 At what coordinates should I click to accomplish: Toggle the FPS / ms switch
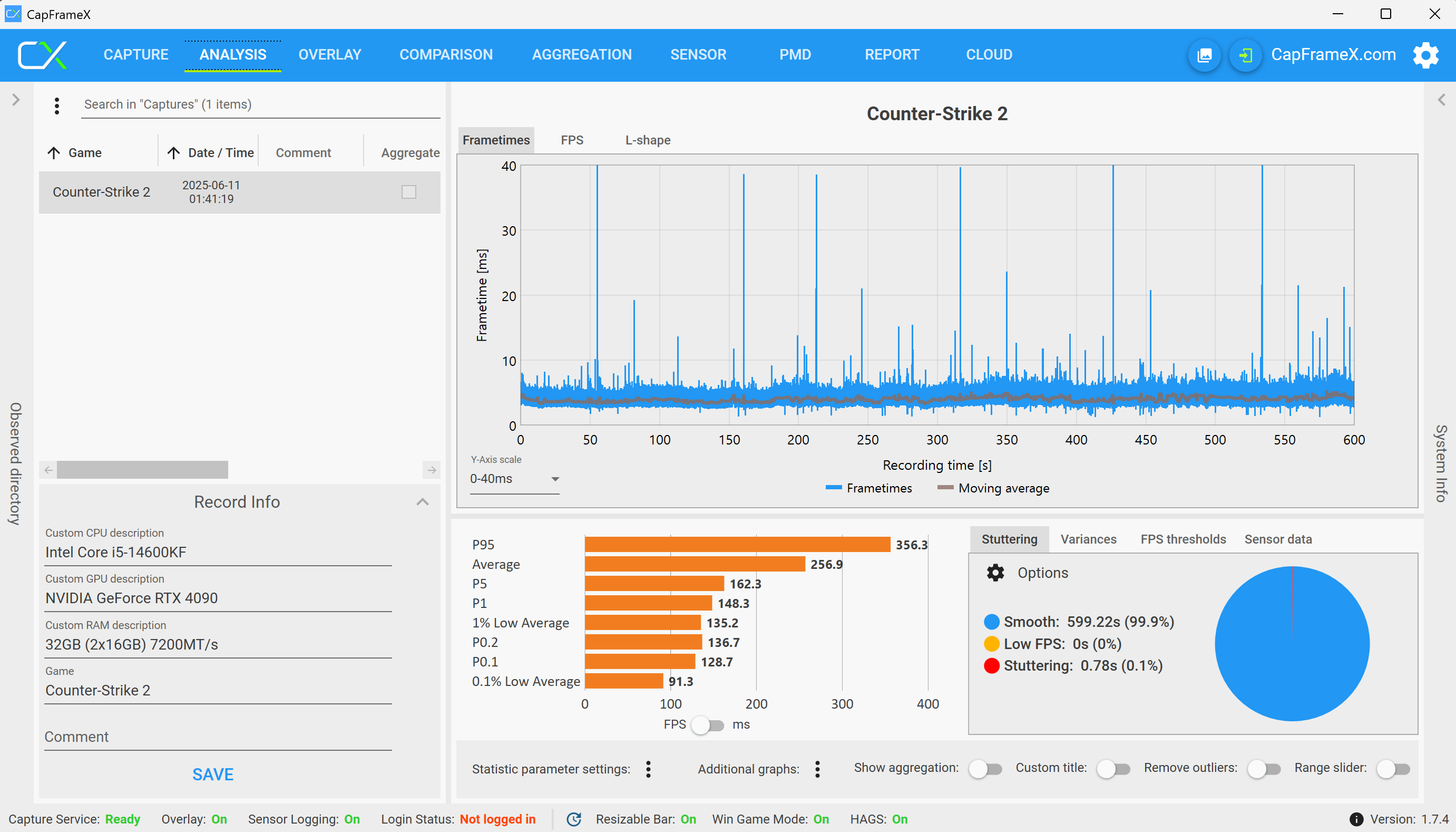[x=707, y=725]
